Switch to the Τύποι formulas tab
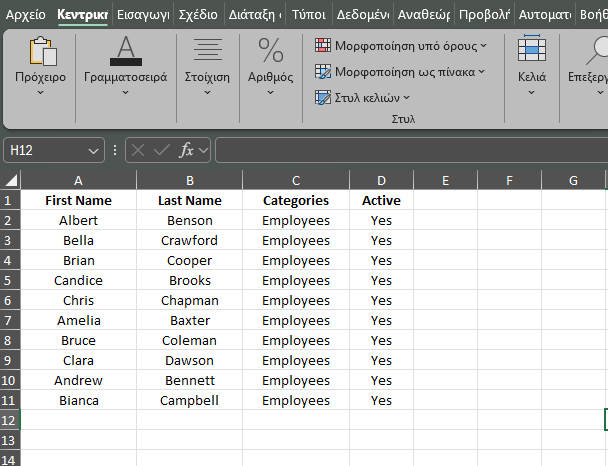Viewport: 608px width, 466px height. [x=307, y=15]
